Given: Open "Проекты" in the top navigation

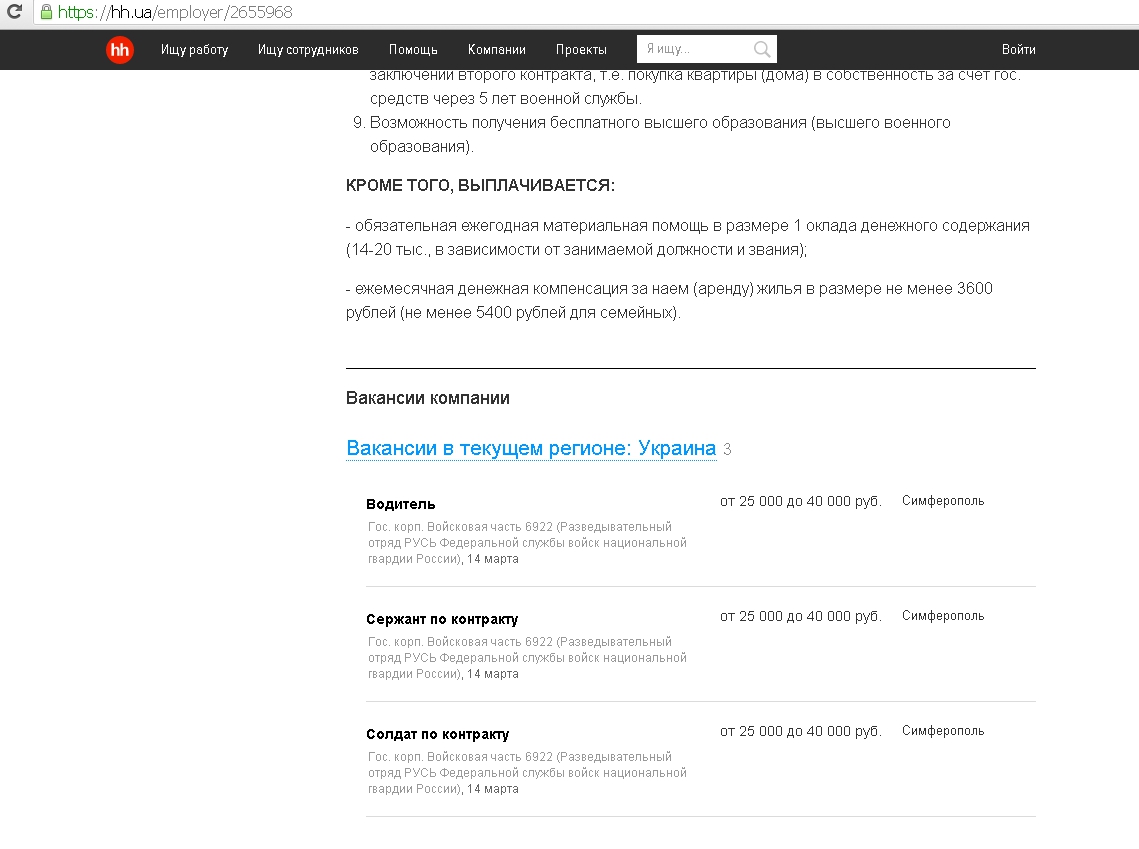Looking at the screenshot, I should pyautogui.click(x=581, y=49).
